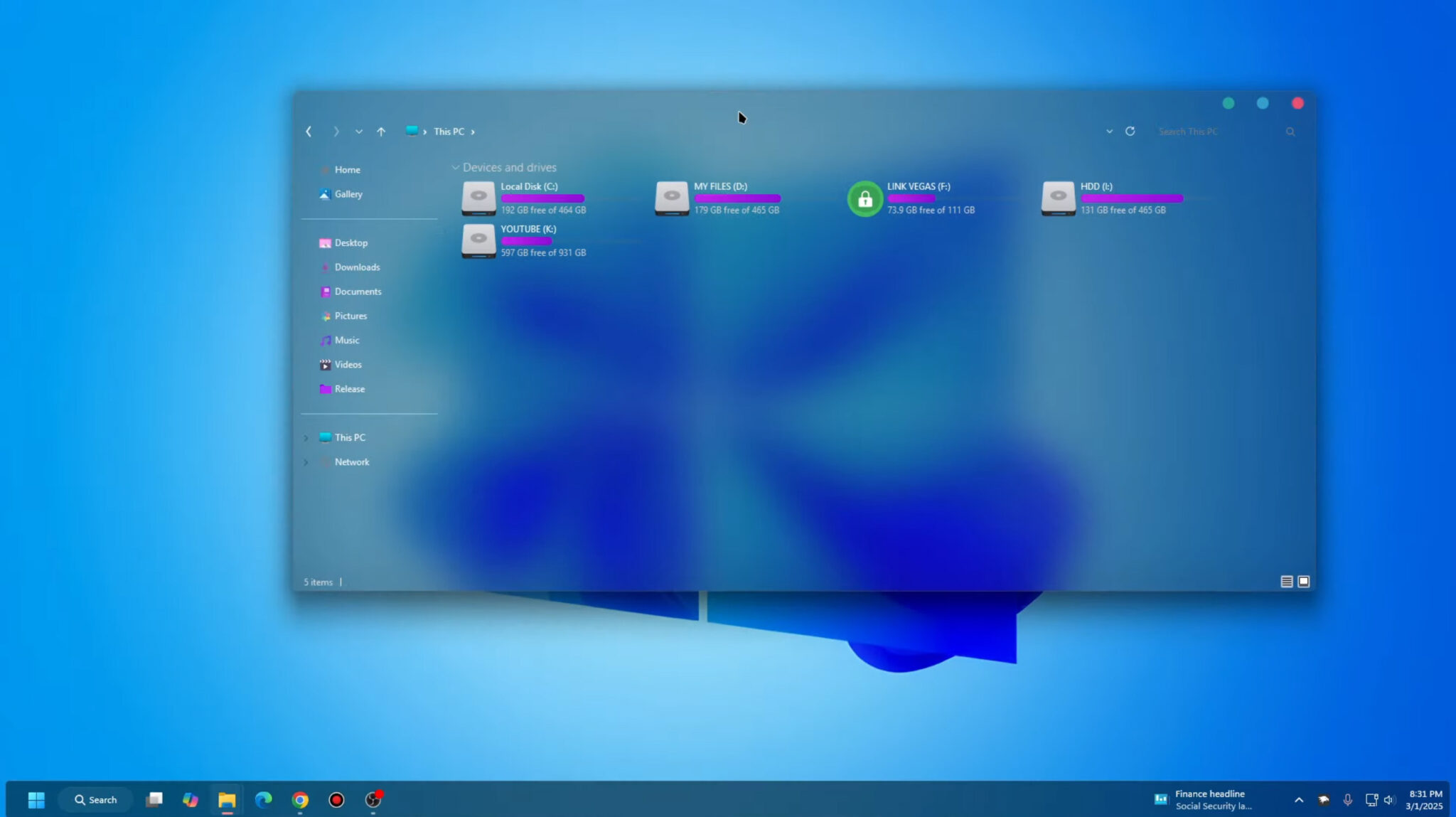Select Home in the navigation pane

pyautogui.click(x=348, y=169)
